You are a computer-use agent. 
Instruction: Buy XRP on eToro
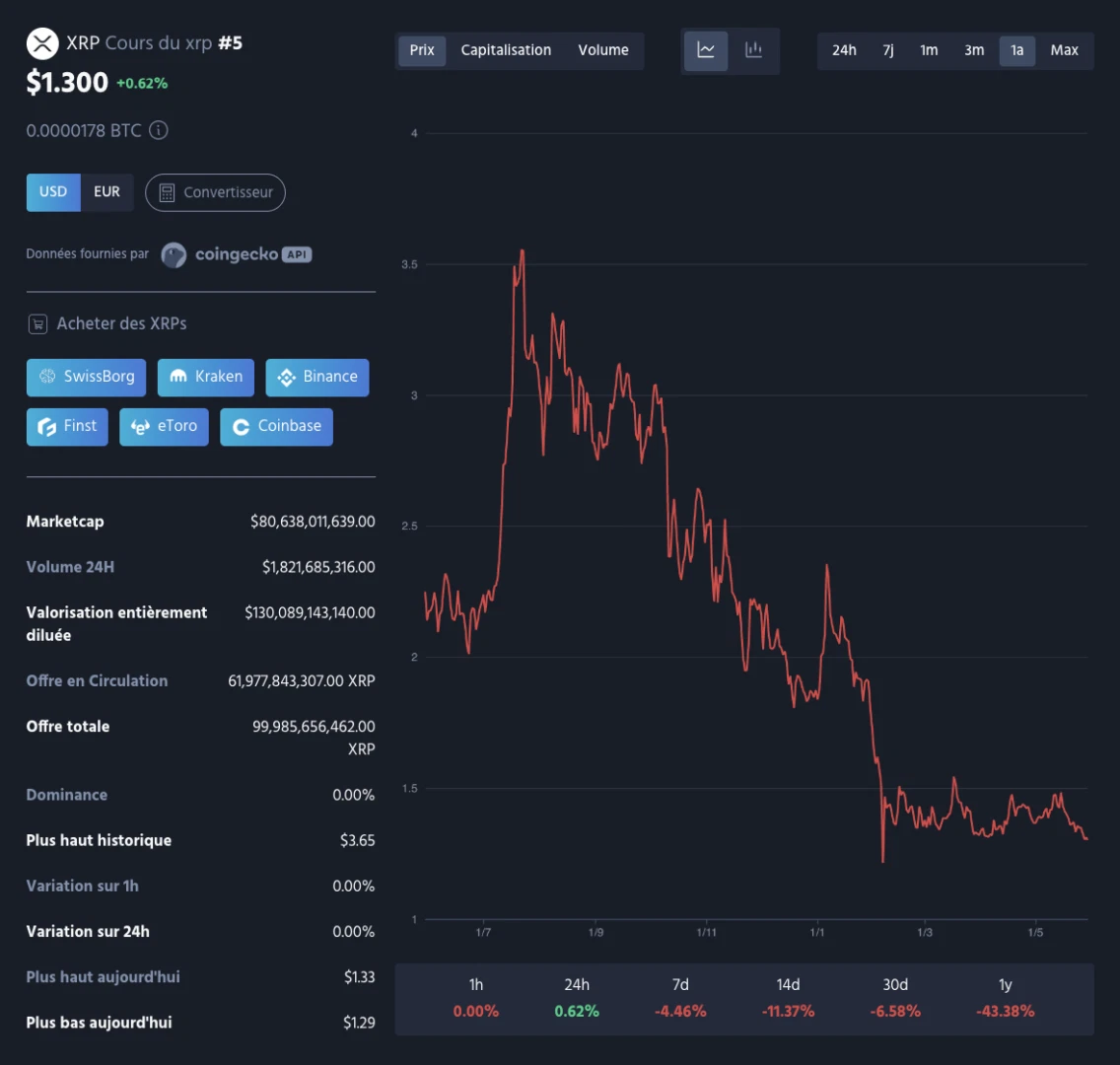click(x=165, y=427)
